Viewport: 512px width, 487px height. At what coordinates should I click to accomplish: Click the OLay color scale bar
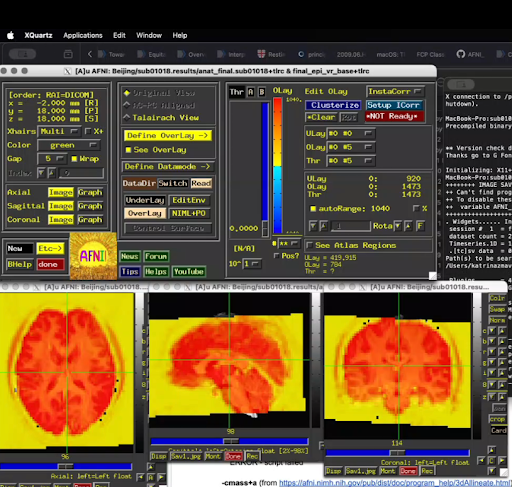click(x=278, y=165)
